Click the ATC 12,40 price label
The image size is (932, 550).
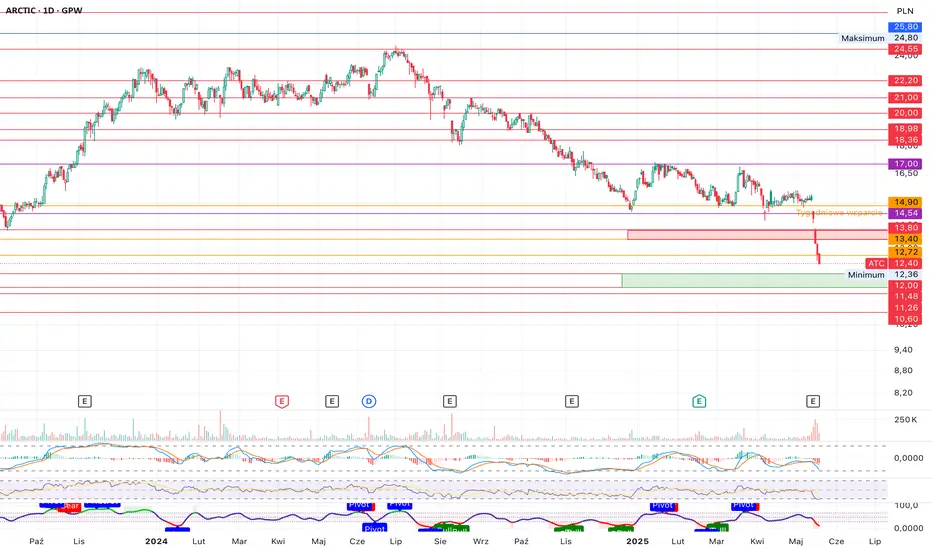894,263
